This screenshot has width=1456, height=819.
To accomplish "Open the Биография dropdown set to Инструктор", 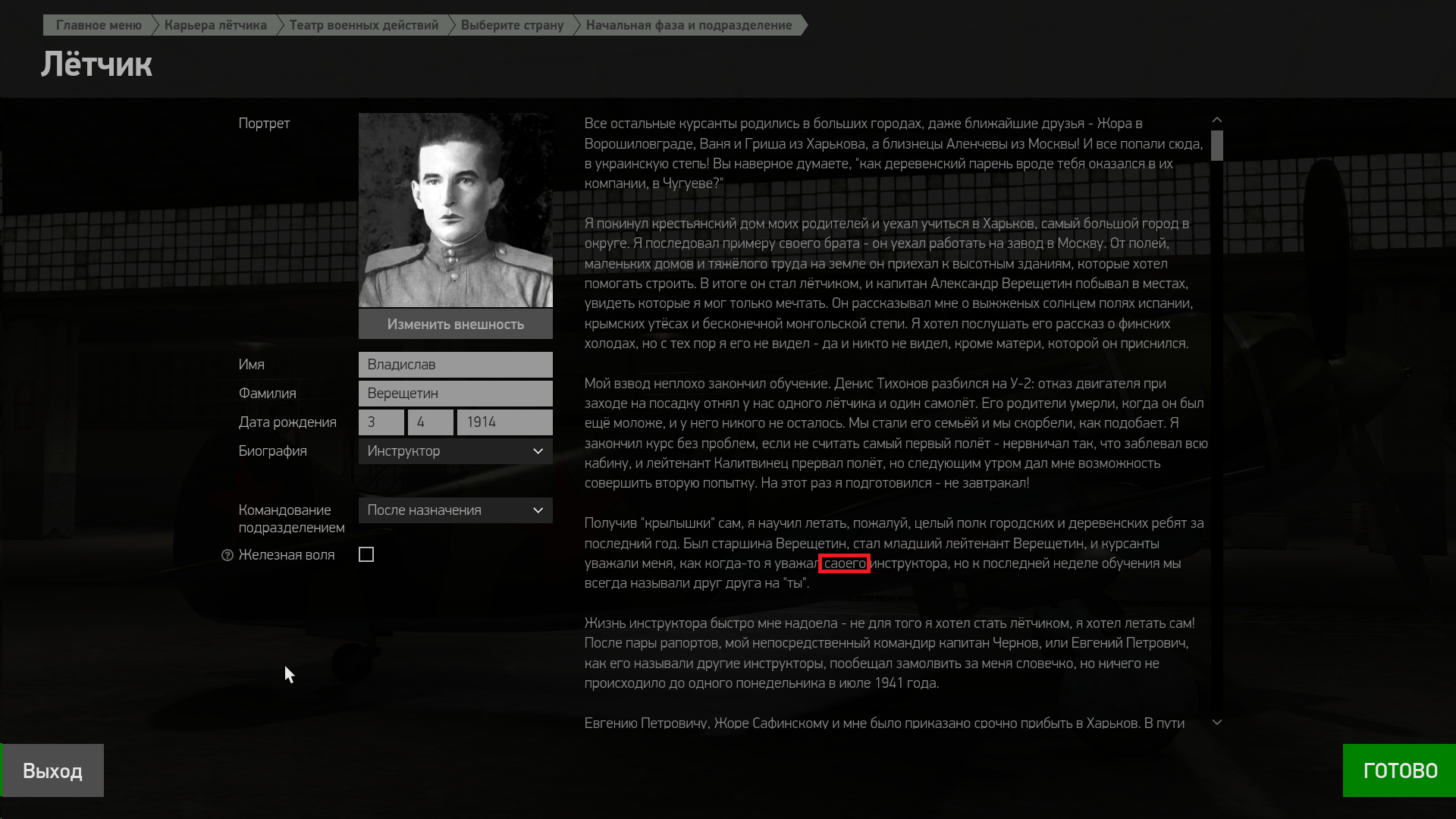I will point(455,451).
